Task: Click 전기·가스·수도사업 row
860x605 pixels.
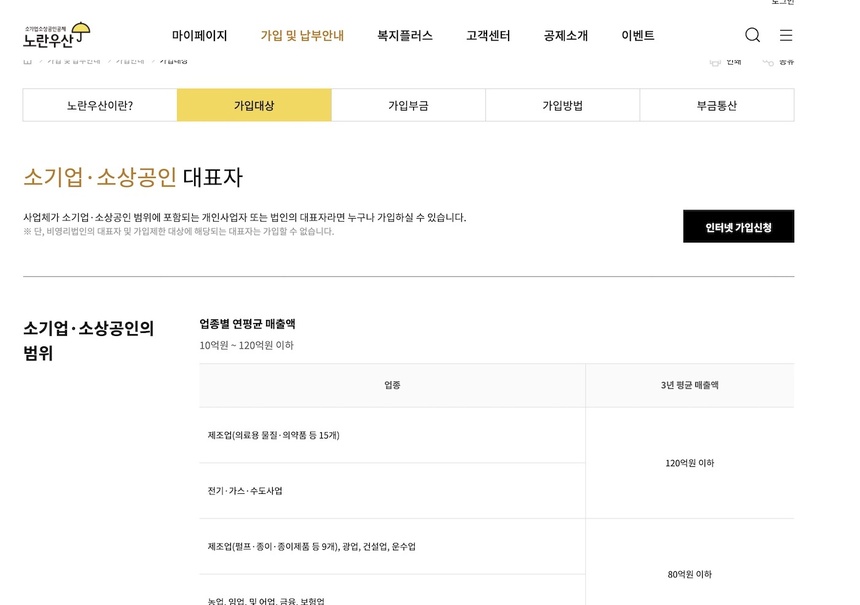Action: [x=392, y=490]
